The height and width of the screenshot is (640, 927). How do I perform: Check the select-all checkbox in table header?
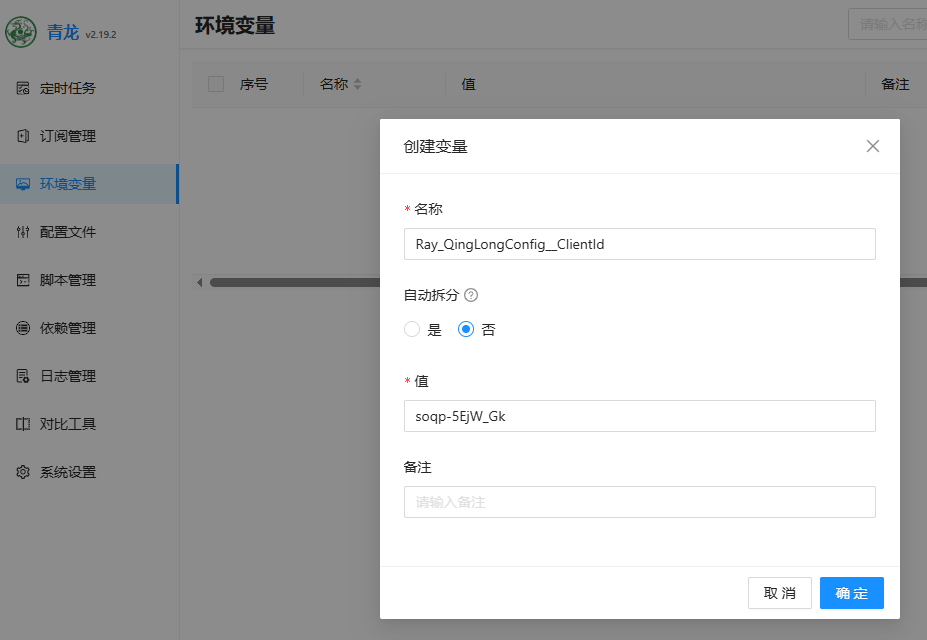point(215,83)
